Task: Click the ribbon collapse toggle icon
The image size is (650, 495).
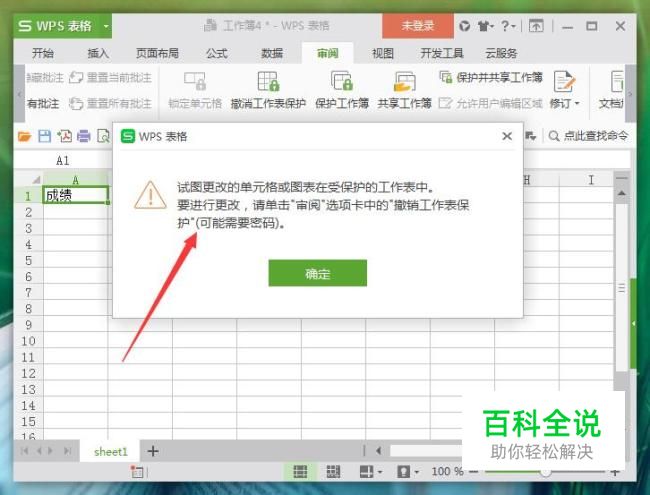Action: (536, 26)
